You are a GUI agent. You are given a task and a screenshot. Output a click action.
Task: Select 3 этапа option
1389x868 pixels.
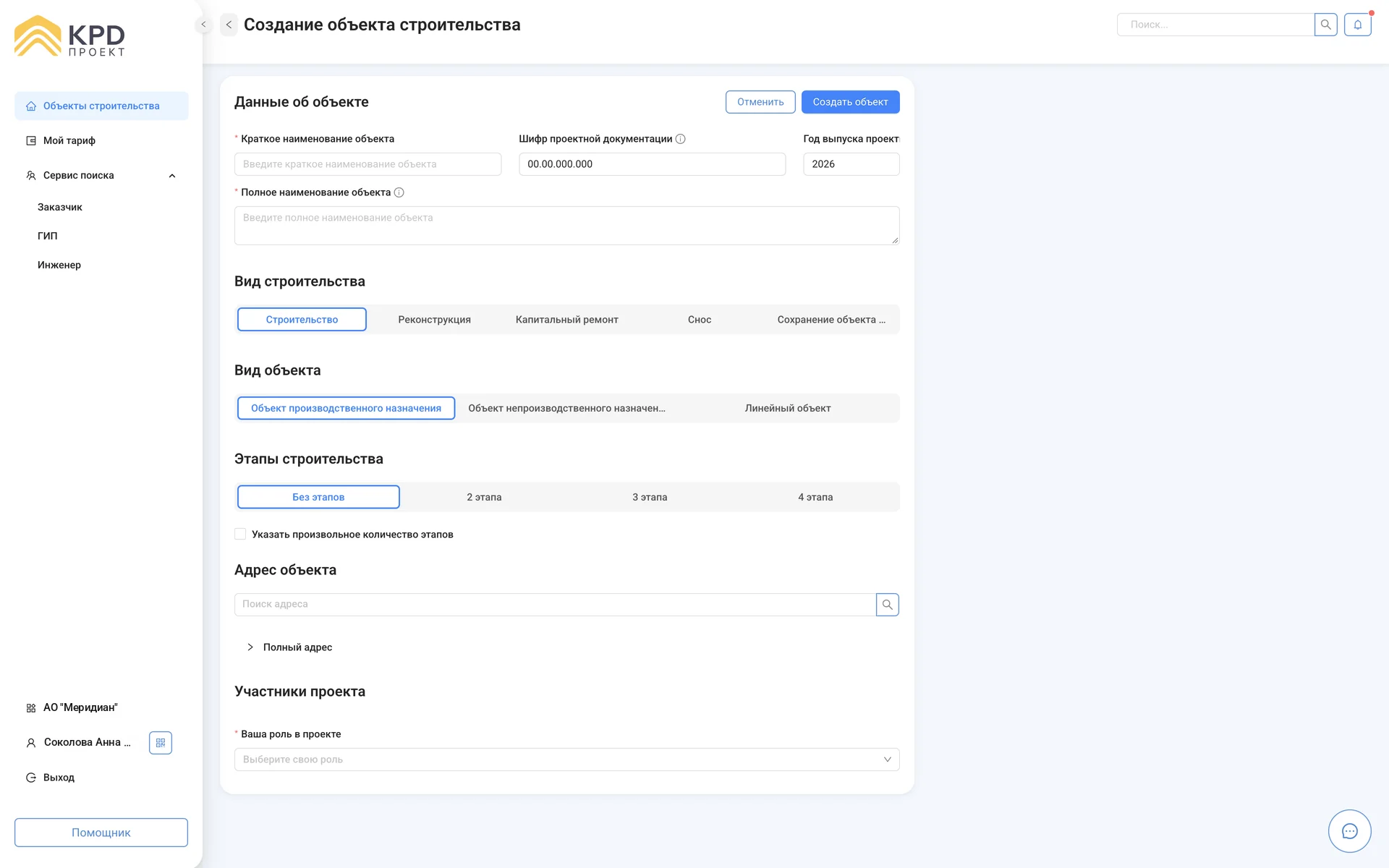tap(650, 497)
